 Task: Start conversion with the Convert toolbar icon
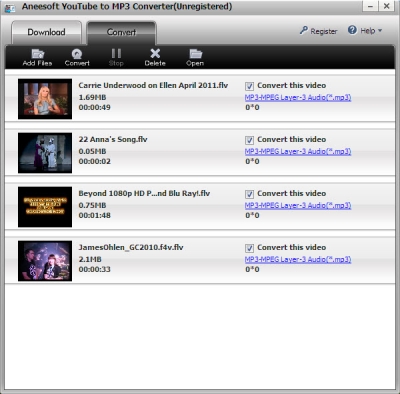tap(77, 54)
